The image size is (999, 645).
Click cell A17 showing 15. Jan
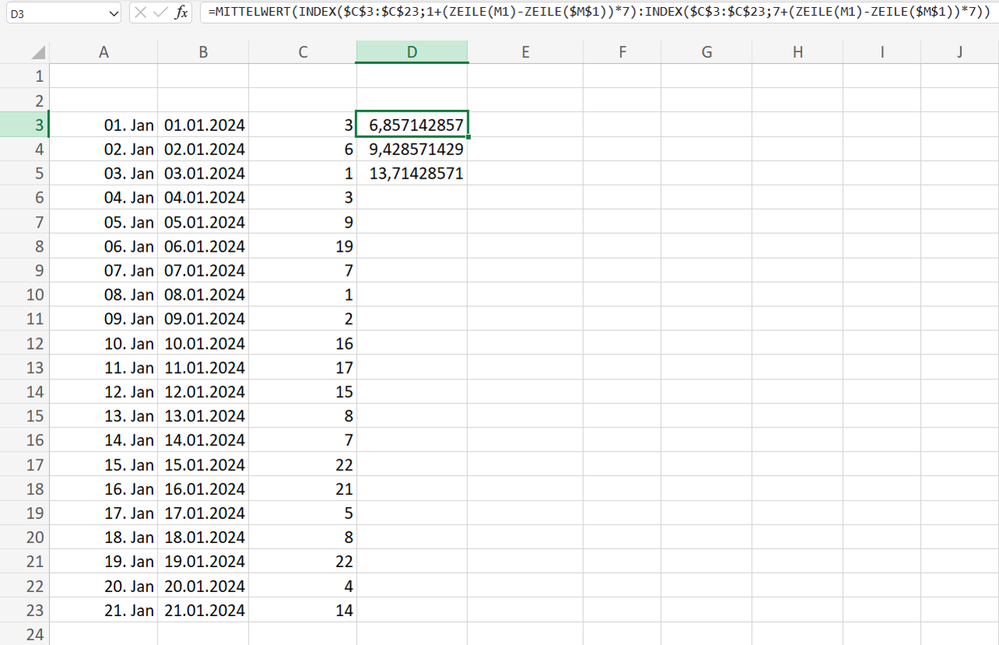(x=104, y=465)
